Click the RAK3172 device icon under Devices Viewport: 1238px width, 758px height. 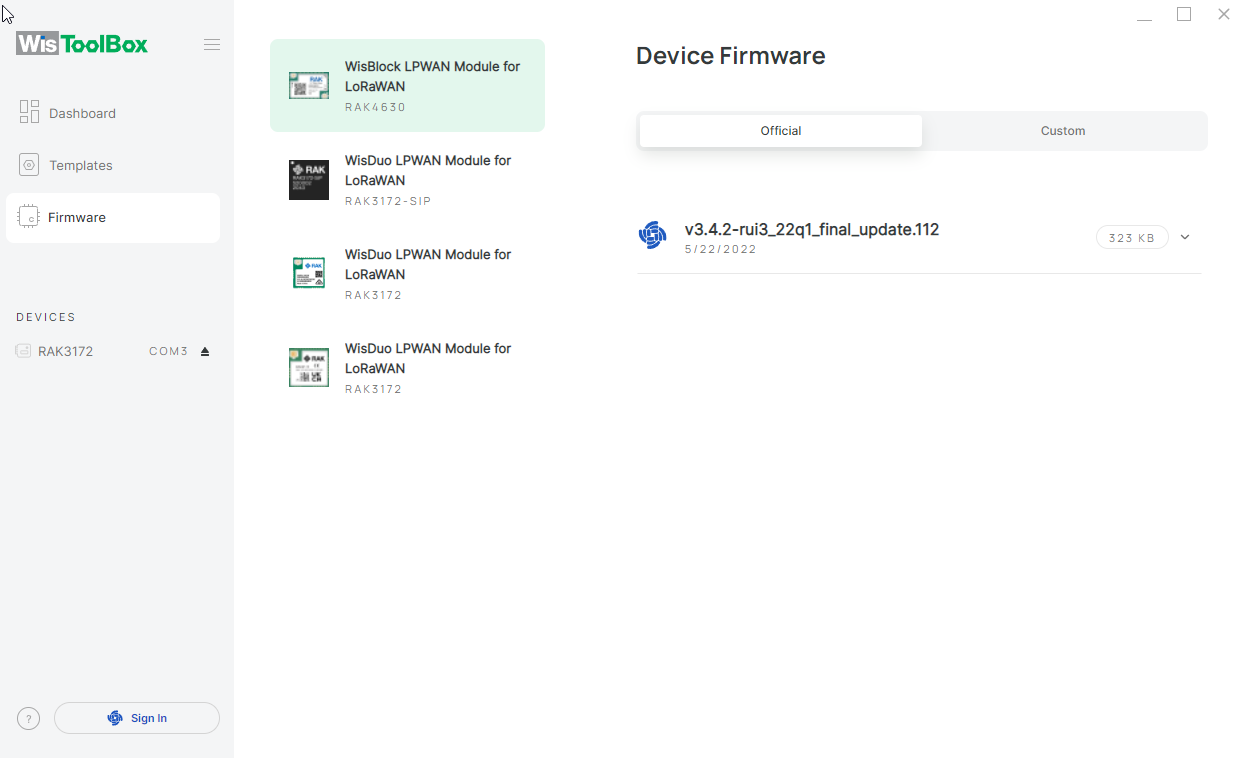pos(23,351)
